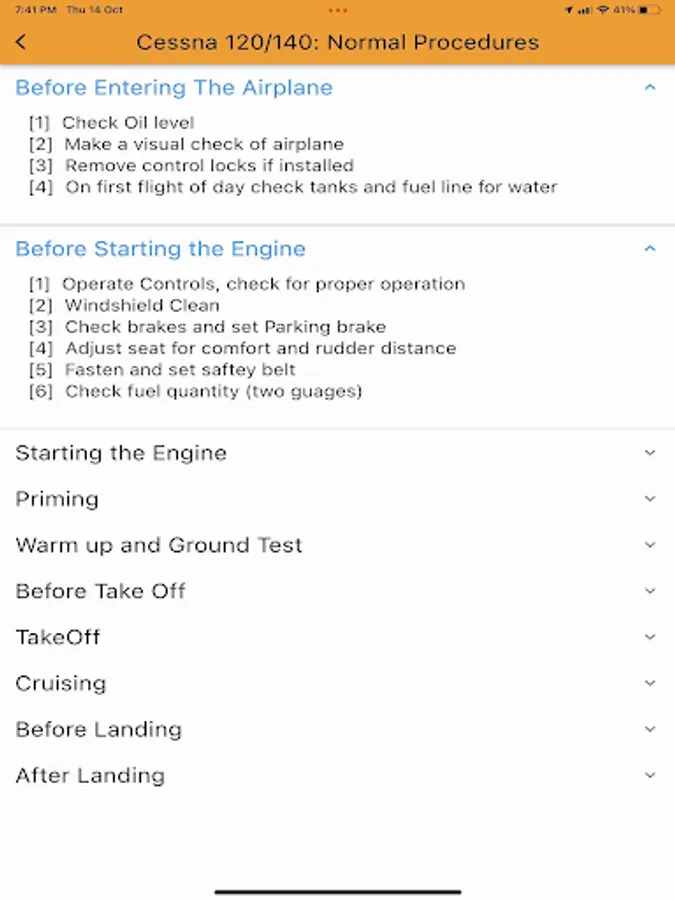The width and height of the screenshot is (675, 900).
Task: Click the After Landing chevron
Action: [x=650, y=775]
